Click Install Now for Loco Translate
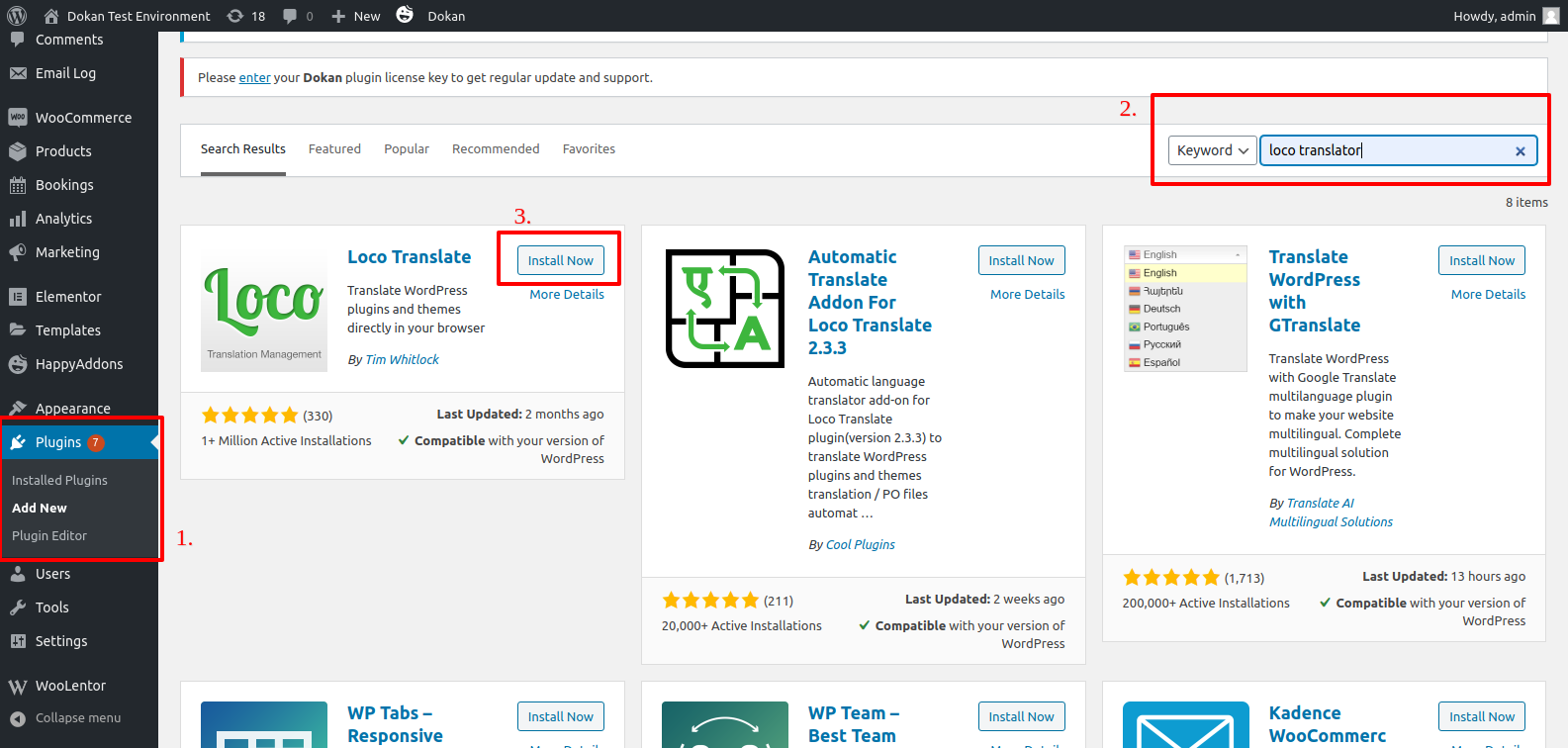 tap(560, 260)
